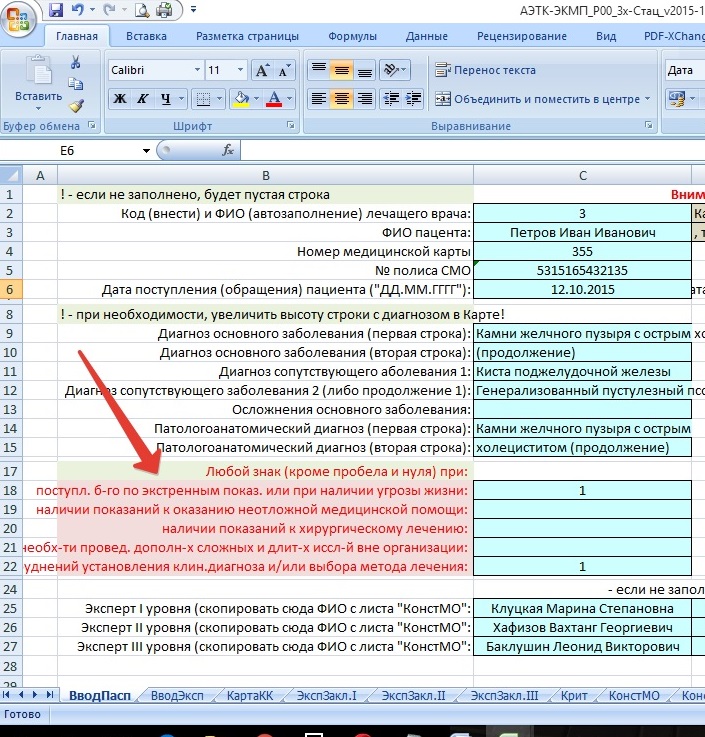Decrease font size with the small A icon
The height and width of the screenshot is (737, 705).
tap(284, 71)
